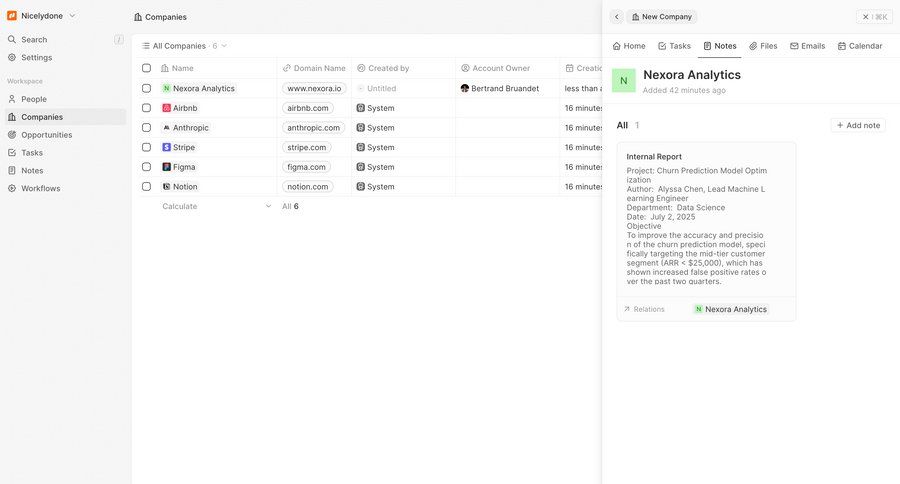The image size is (900, 484).
Task: Switch to the Home tab
Action: [629, 46]
